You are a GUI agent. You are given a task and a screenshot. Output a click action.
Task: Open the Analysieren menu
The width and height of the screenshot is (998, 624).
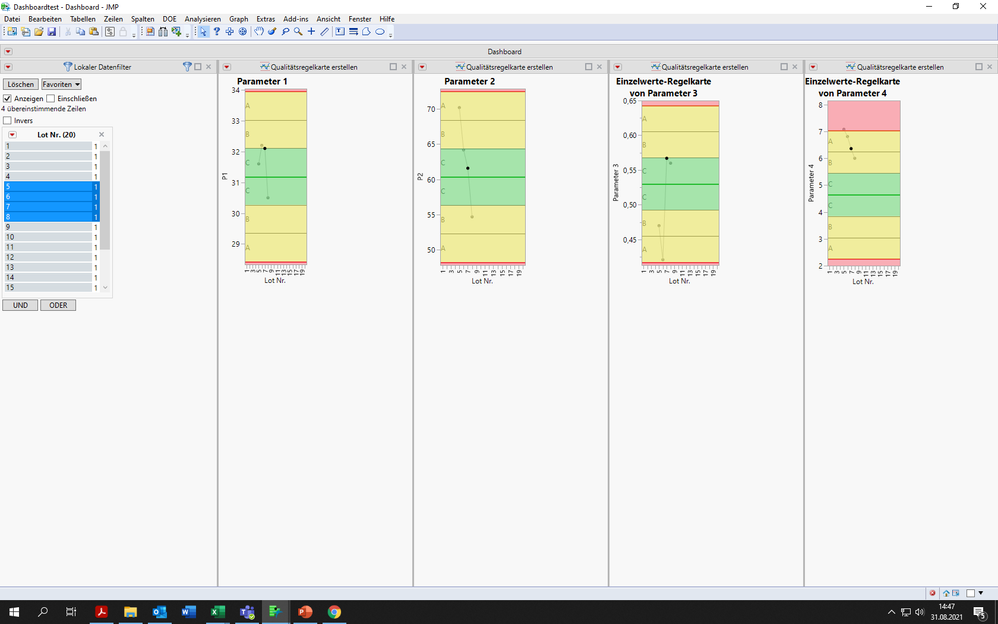pyautogui.click(x=202, y=18)
